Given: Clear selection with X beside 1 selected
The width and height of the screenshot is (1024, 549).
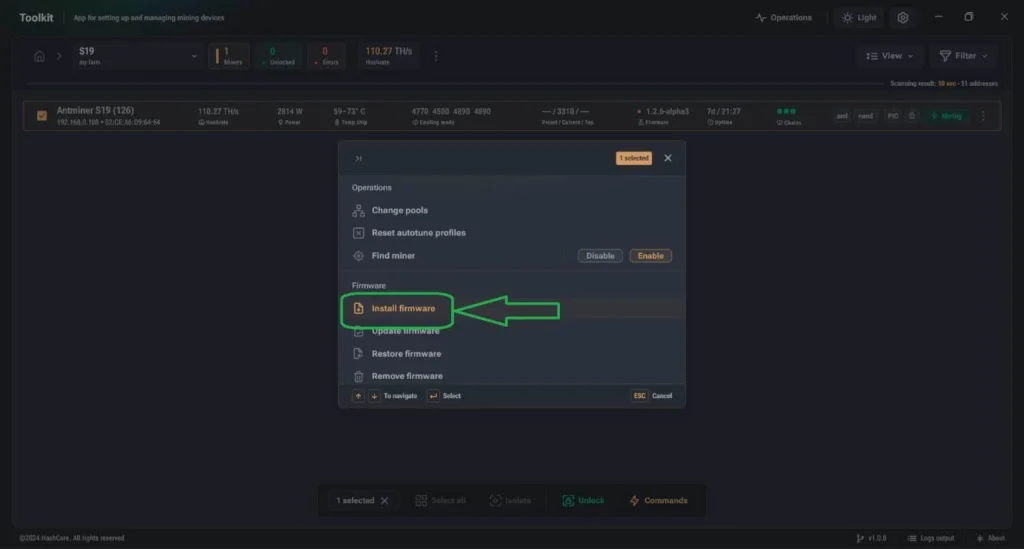Looking at the screenshot, I should coord(385,501).
